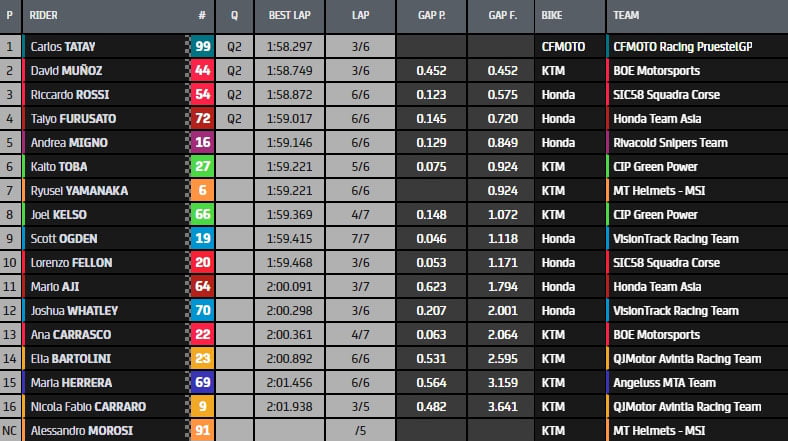Click the number 99 badge for Carlos Tatay

point(202,46)
